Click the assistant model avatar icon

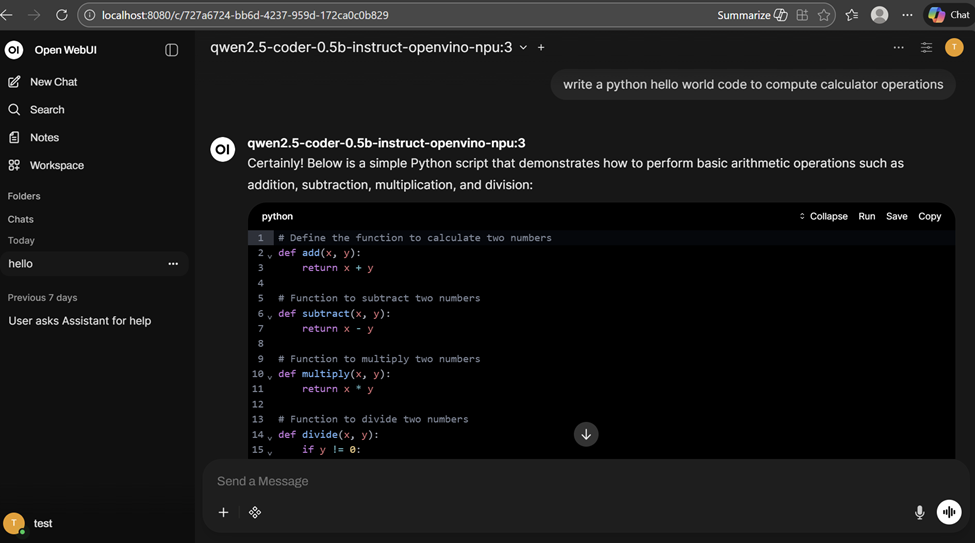223,149
